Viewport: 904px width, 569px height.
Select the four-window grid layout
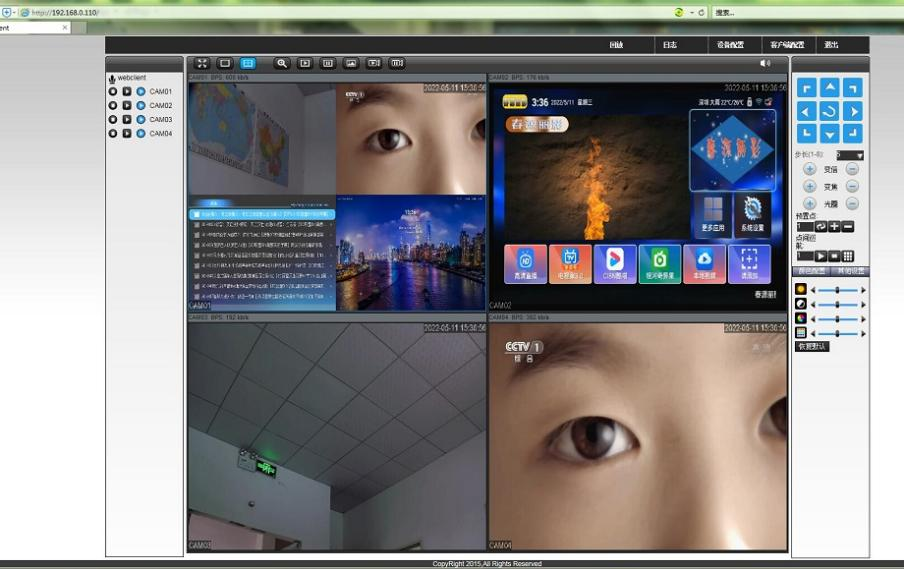point(248,63)
